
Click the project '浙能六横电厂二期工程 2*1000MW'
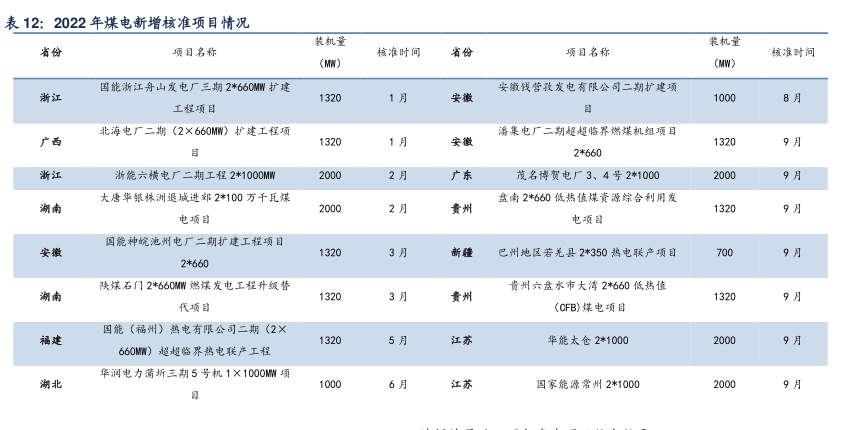coord(195,175)
